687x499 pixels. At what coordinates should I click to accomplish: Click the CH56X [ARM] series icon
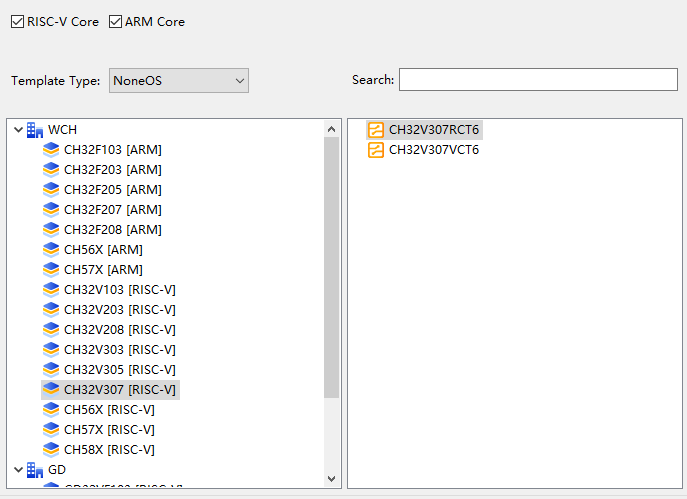pyautogui.click(x=51, y=250)
